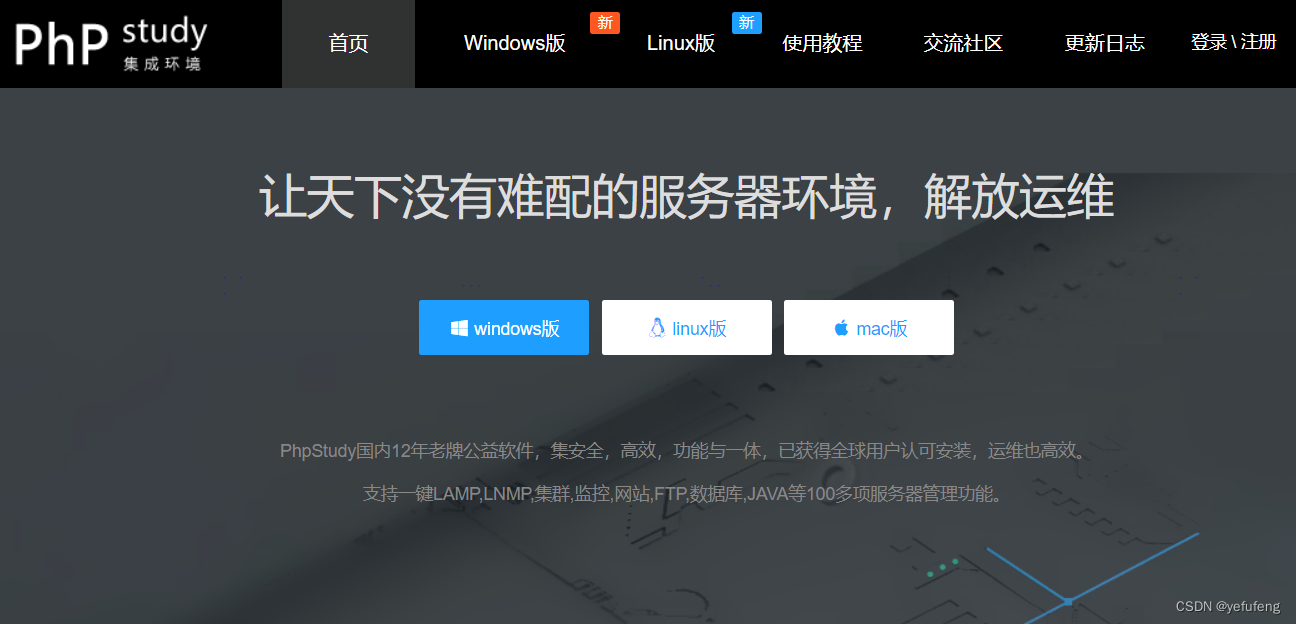Viewport: 1296px width, 624px height.
Task: Click the Windows logo icon
Action: (x=459, y=328)
